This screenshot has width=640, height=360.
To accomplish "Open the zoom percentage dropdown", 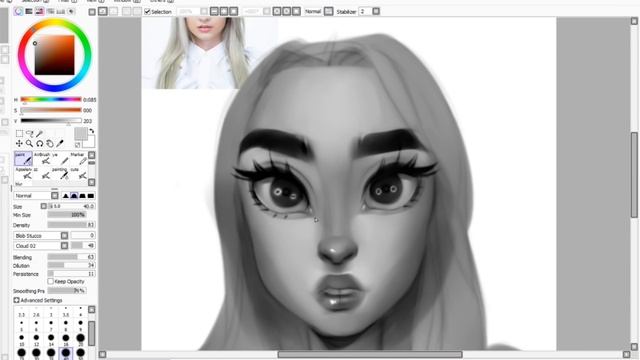I will (x=203, y=11).
